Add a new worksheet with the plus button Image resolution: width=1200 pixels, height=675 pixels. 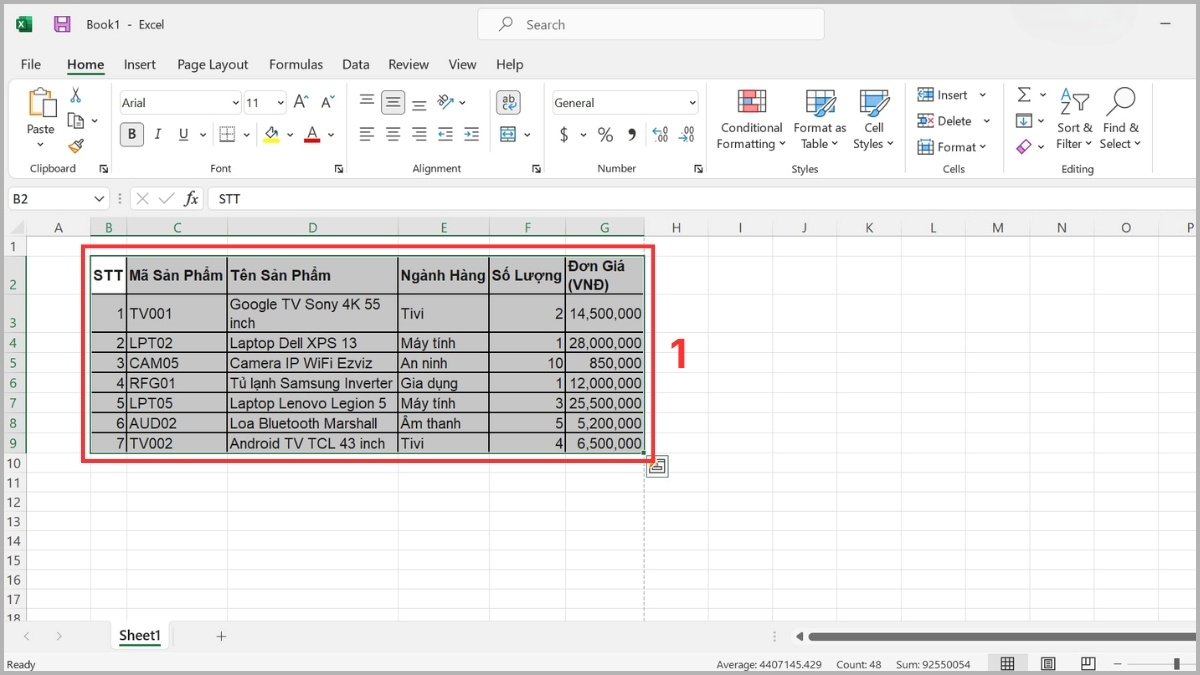click(220, 635)
